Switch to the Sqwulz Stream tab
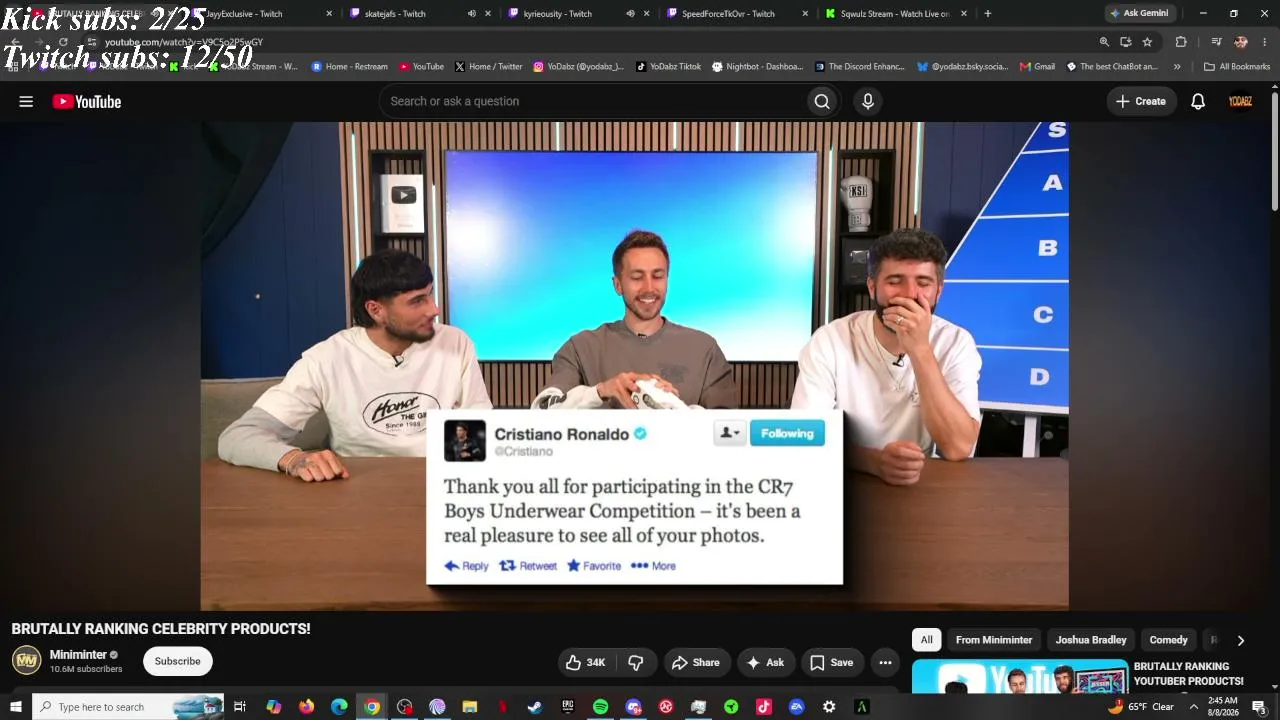 (x=895, y=14)
